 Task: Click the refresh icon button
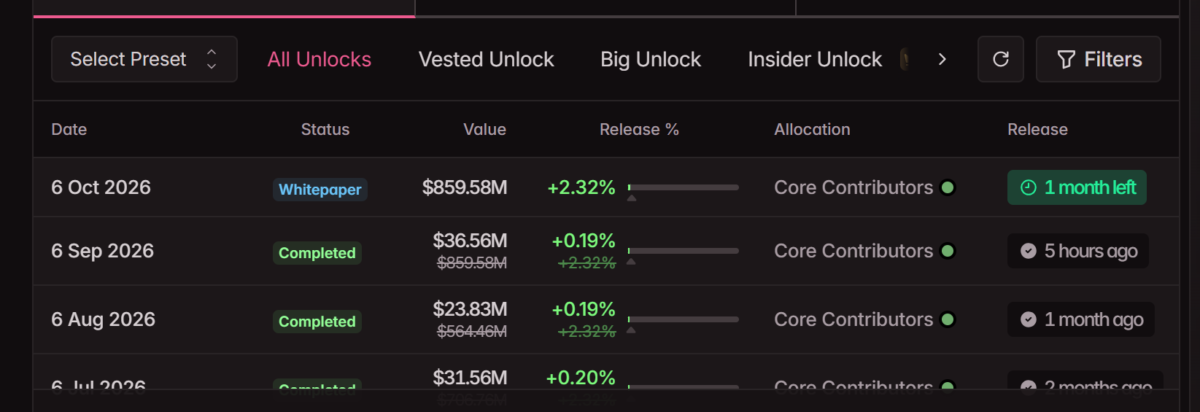[1000, 59]
